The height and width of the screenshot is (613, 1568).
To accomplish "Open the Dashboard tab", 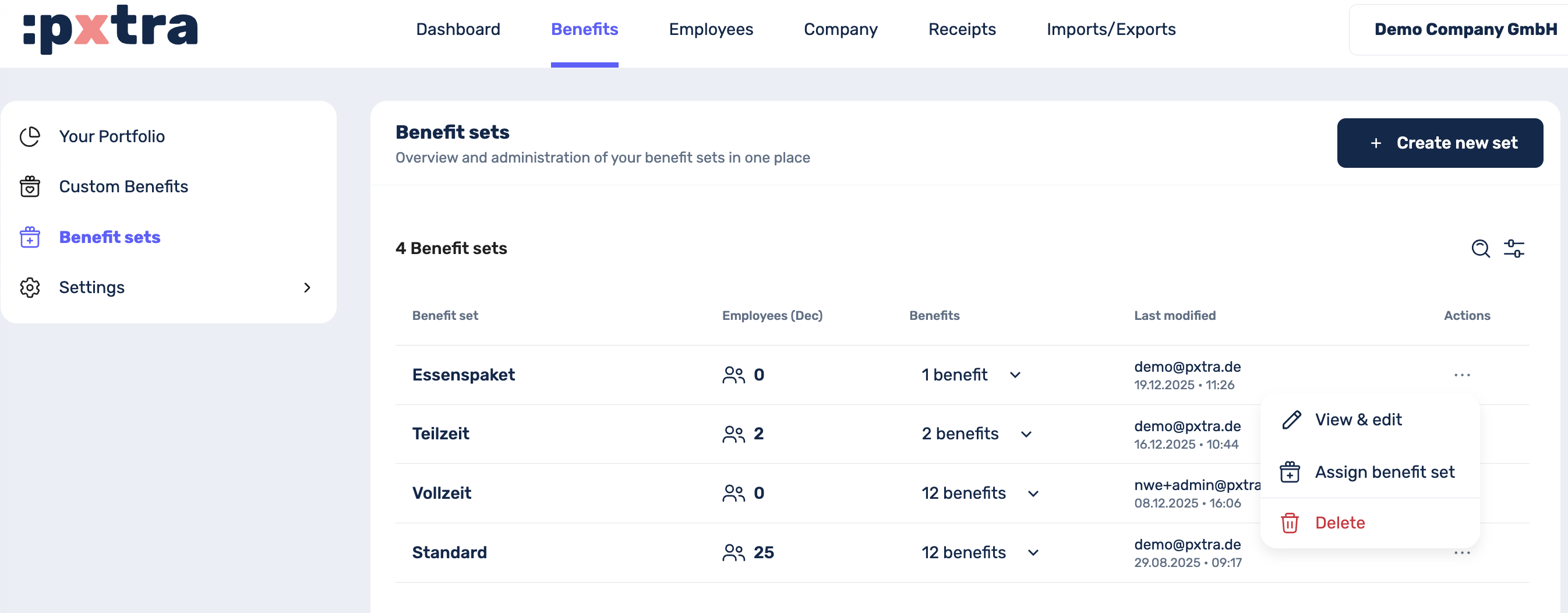I will pos(458,29).
